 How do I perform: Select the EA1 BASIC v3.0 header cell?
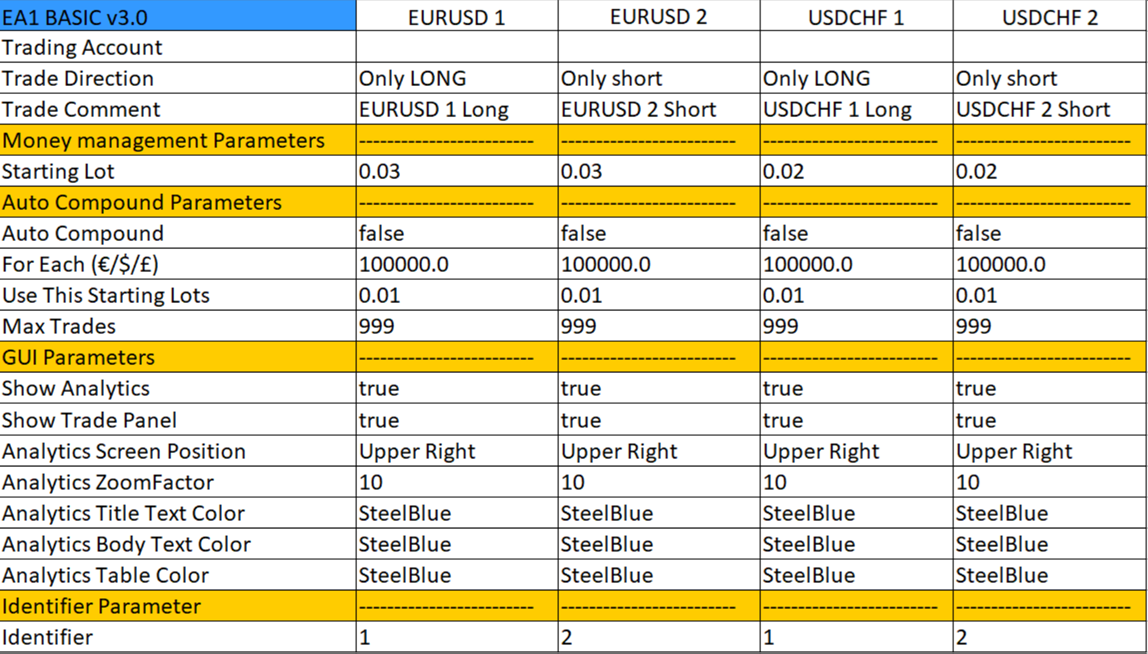177,16
